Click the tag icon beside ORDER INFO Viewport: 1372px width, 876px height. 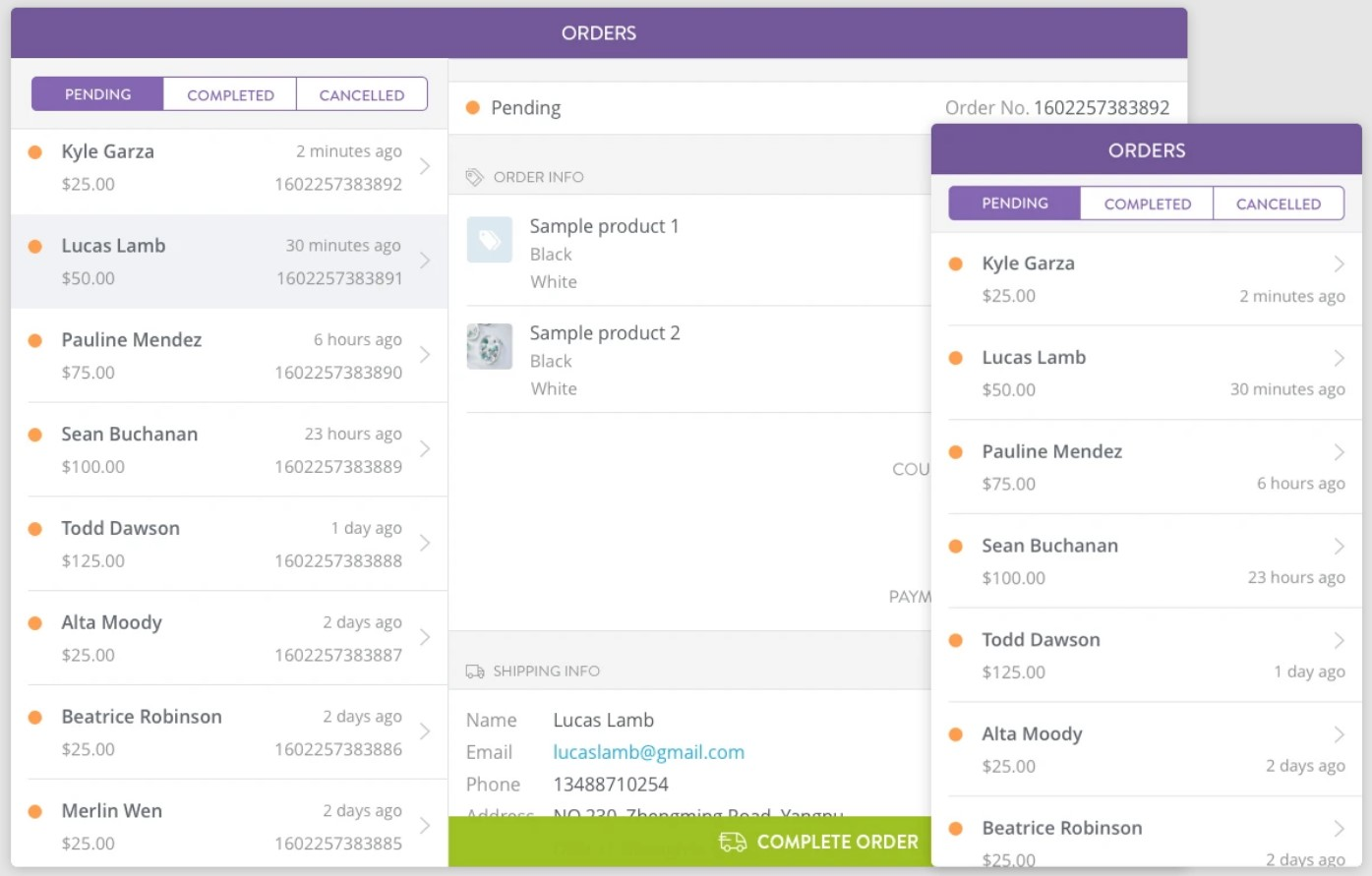(474, 176)
